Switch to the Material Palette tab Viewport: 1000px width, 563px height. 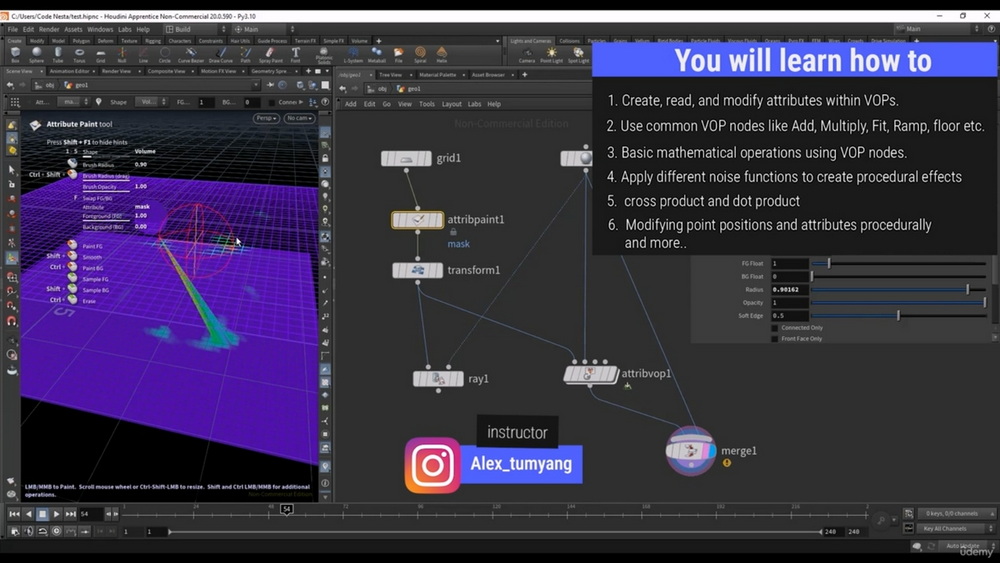[438, 75]
